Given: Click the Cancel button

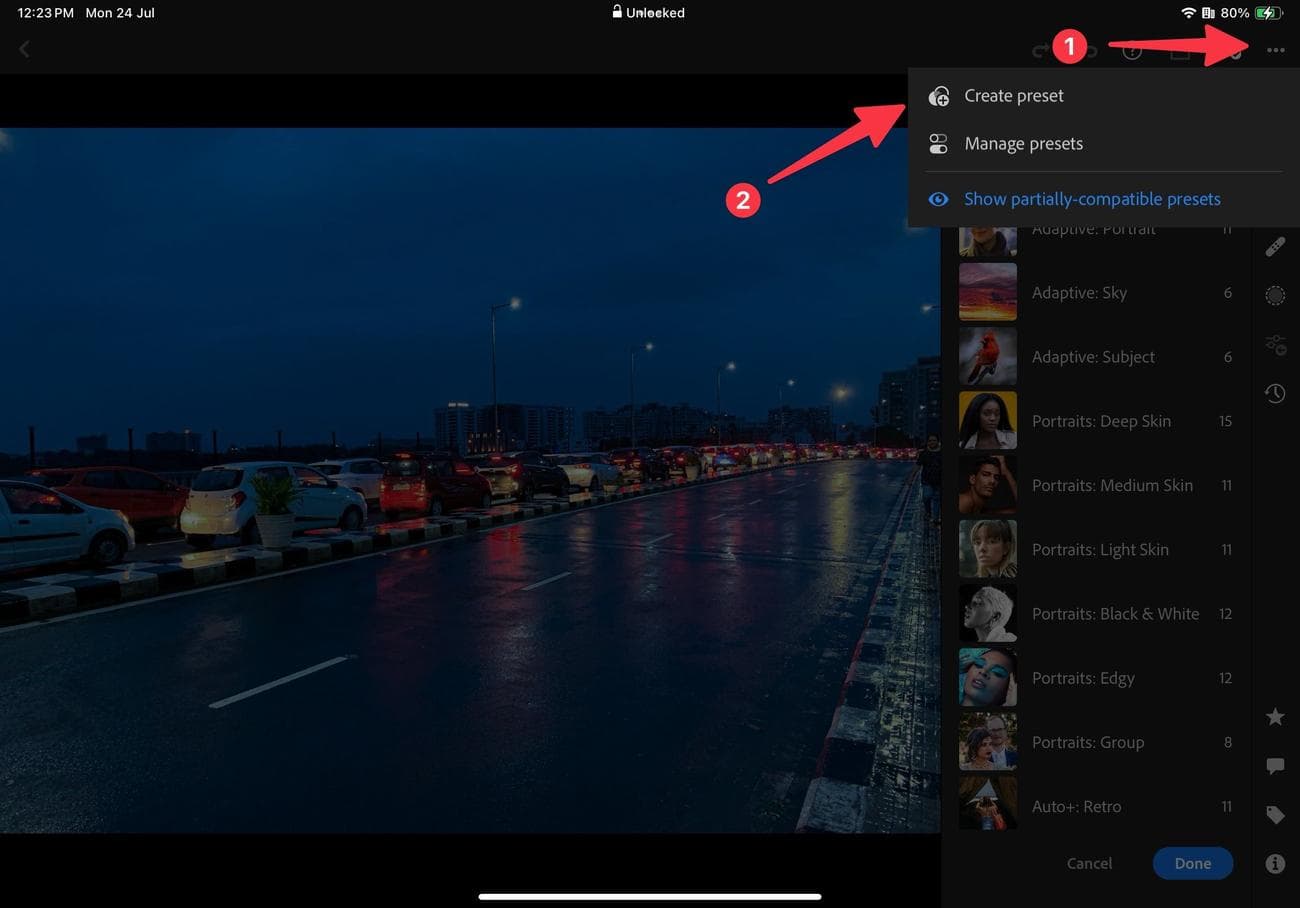Looking at the screenshot, I should click(1089, 862).
